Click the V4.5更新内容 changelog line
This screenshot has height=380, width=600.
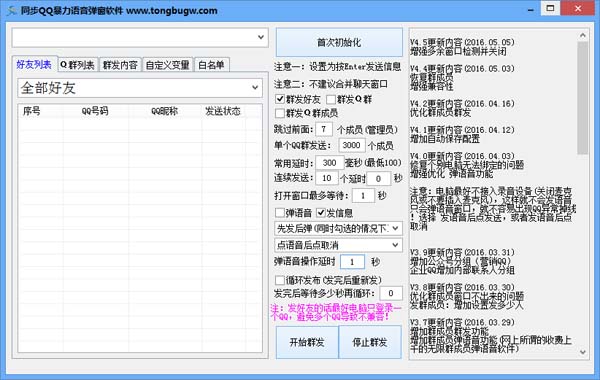[462, 42]
